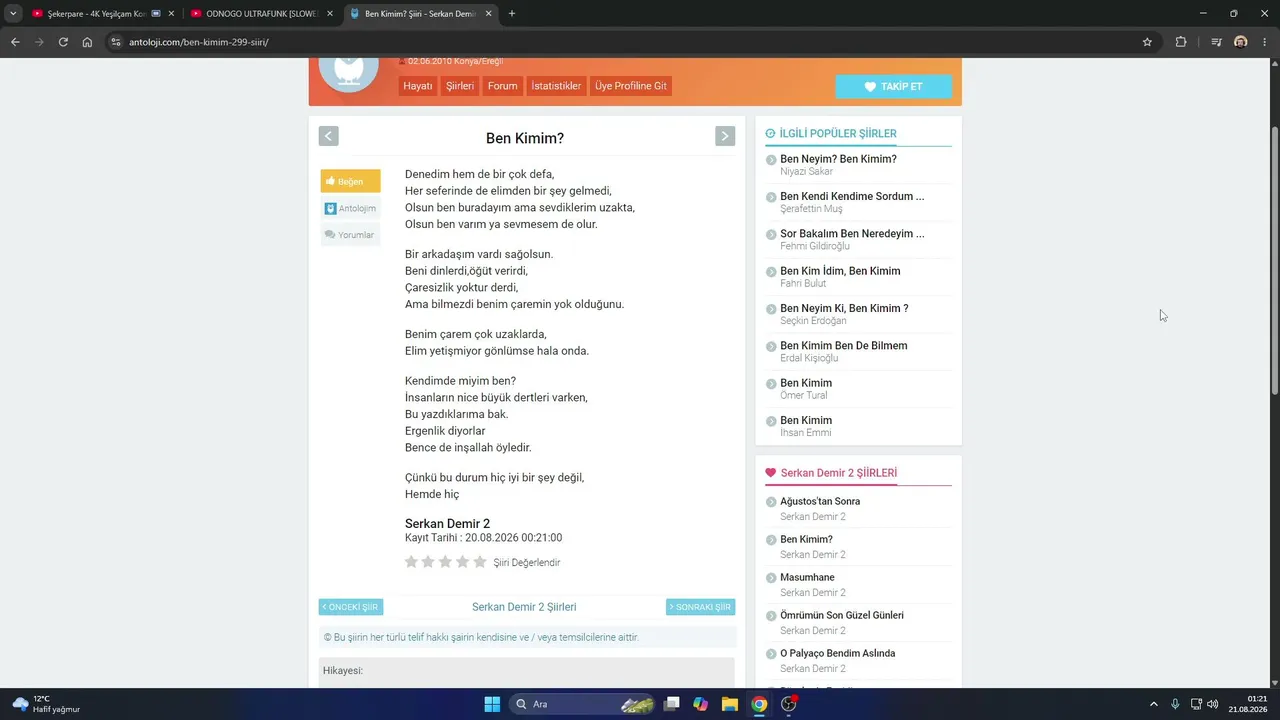Rate the poem one star
The height and width of the screenshot is (720, 1280).
point(411,562)
